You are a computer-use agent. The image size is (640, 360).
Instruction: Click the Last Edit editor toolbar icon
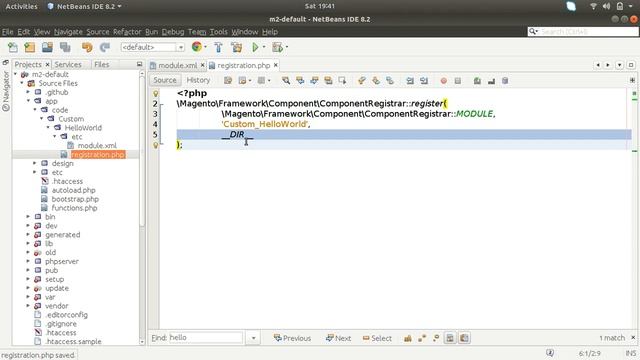coord(228,80)
